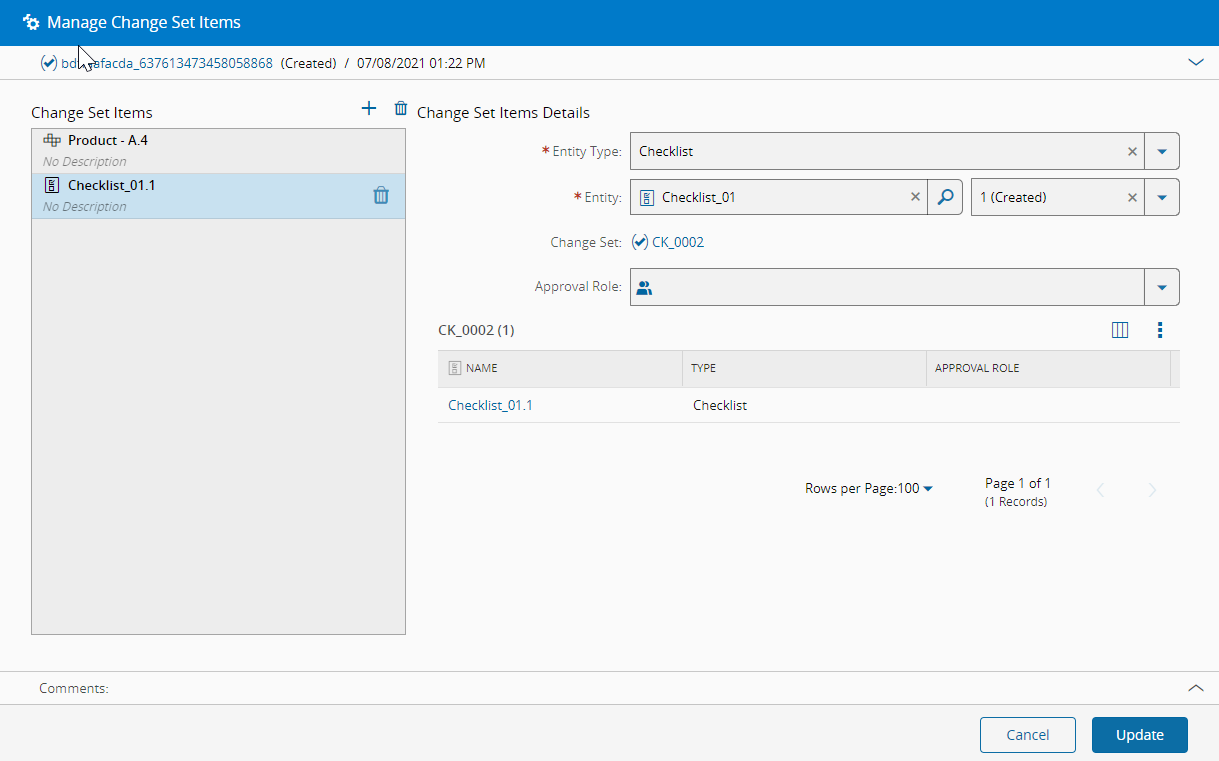This screenshot has width=1219, height=761.
Task: Click the Cancel button
Action: tap(1027, 735)
